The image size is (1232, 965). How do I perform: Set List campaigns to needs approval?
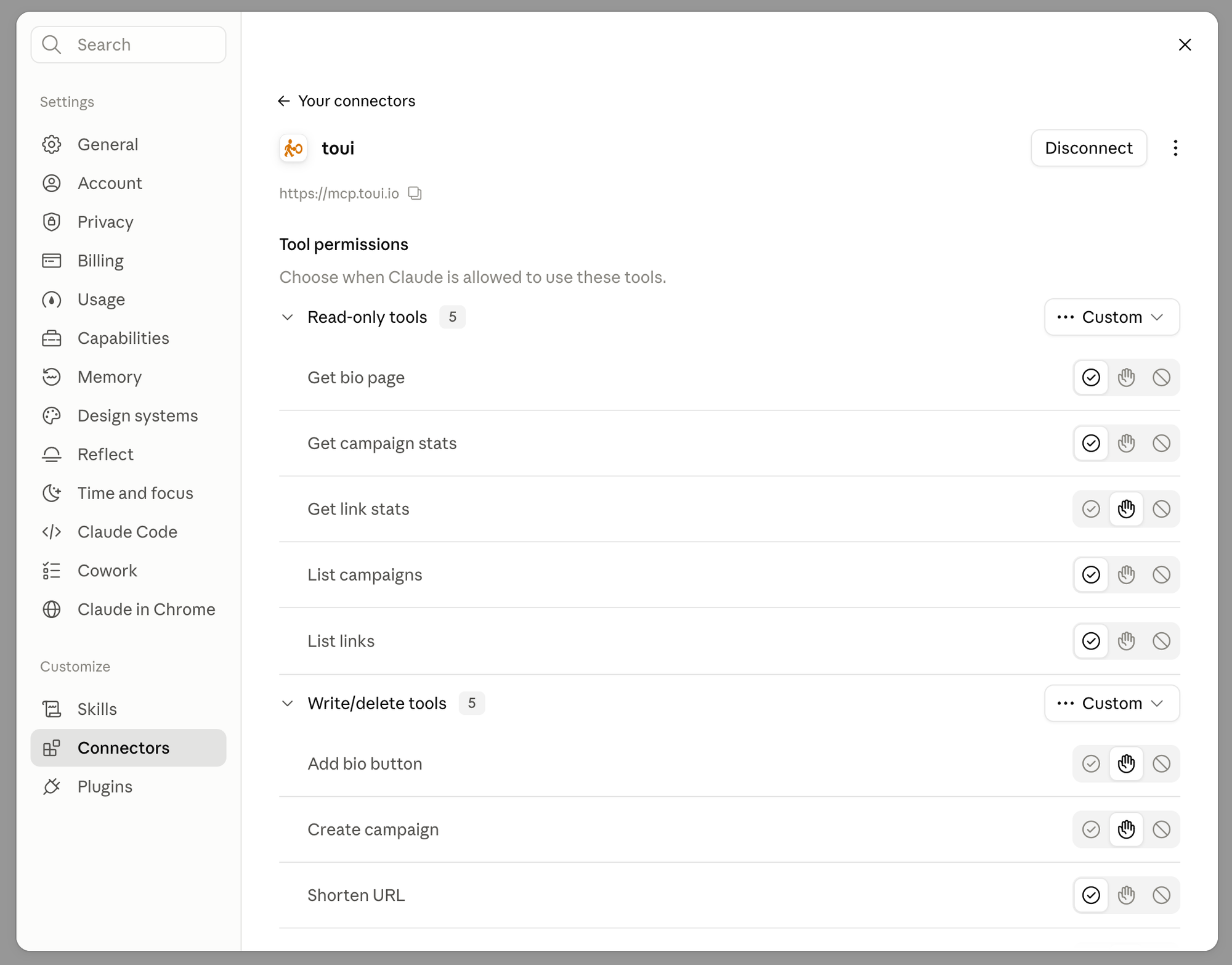pyautogui.click(x=1126, y=575)
